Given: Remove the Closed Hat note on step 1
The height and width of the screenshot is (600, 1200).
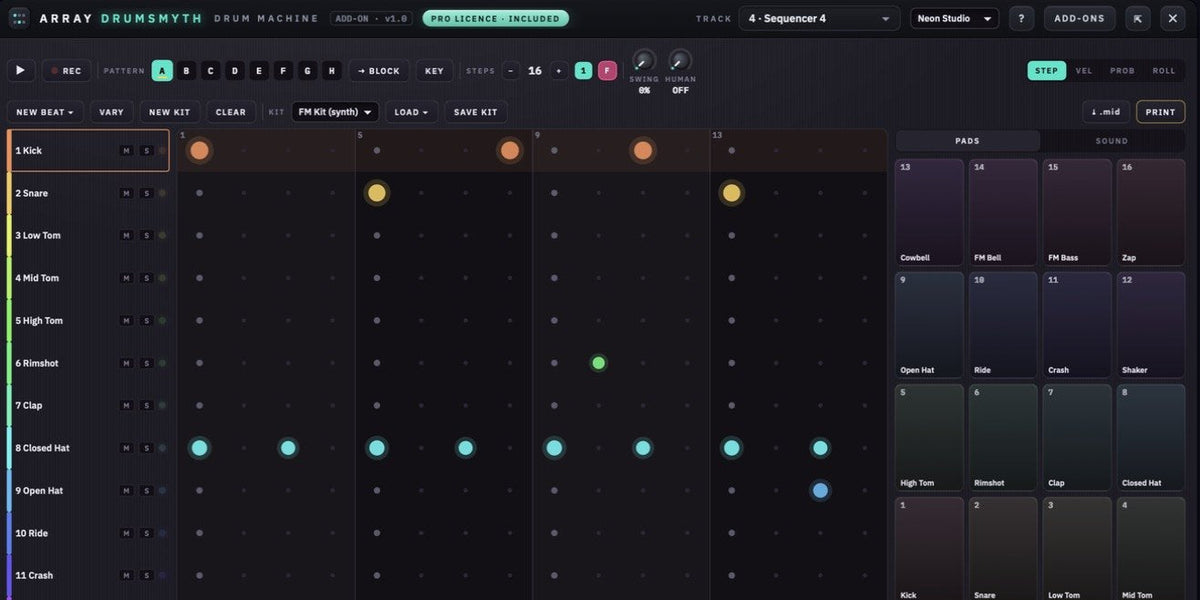Looking at the screenshot, I should point(199,448).
